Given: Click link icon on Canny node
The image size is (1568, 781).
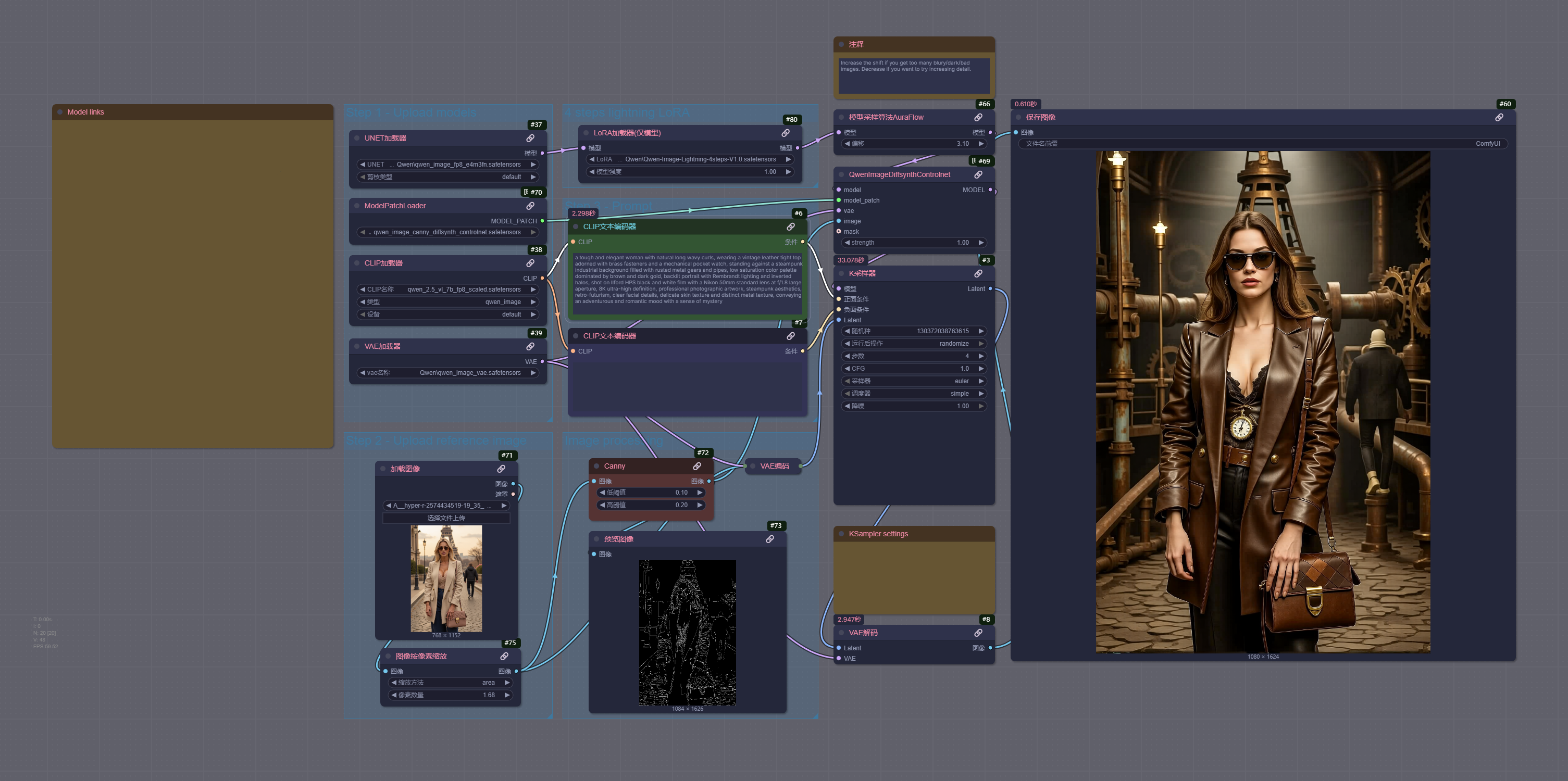Looking at the screenshot, I should [697, 466].
